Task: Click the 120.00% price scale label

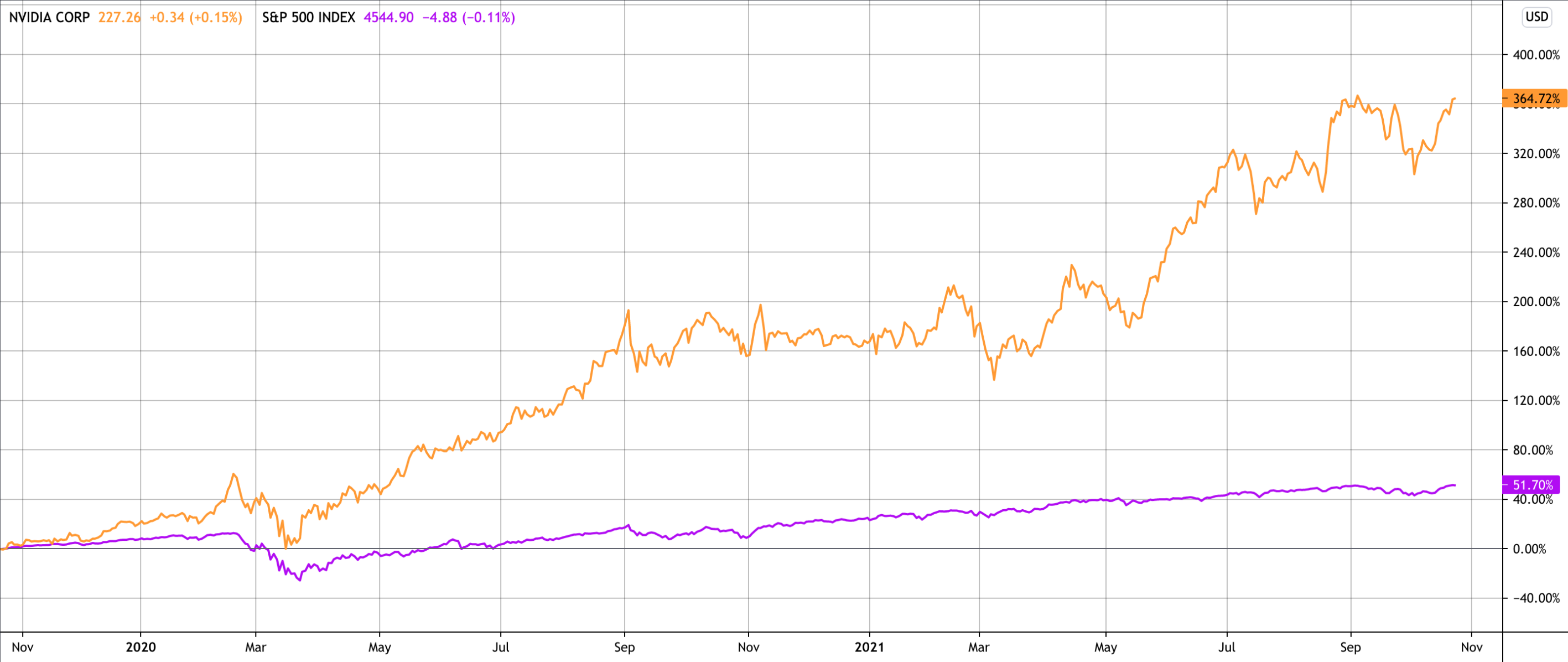Action: (x=1536, y=400)
